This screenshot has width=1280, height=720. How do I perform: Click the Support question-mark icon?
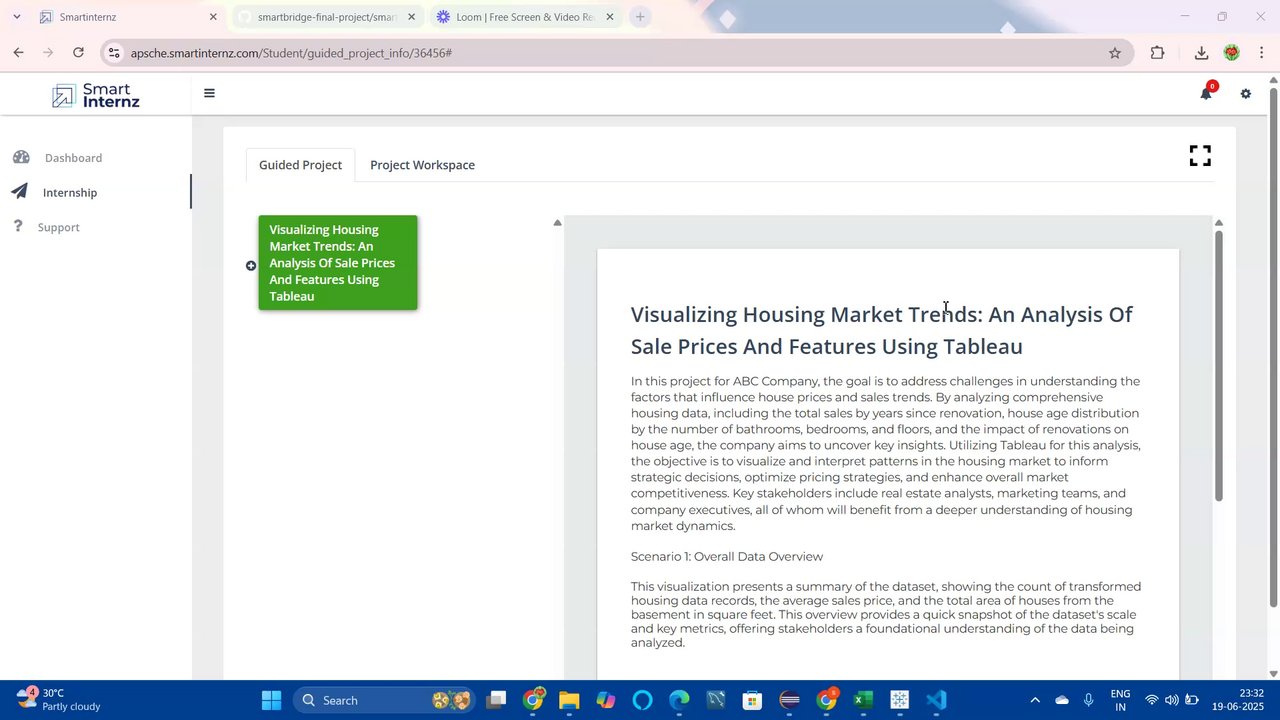[17, 227]
